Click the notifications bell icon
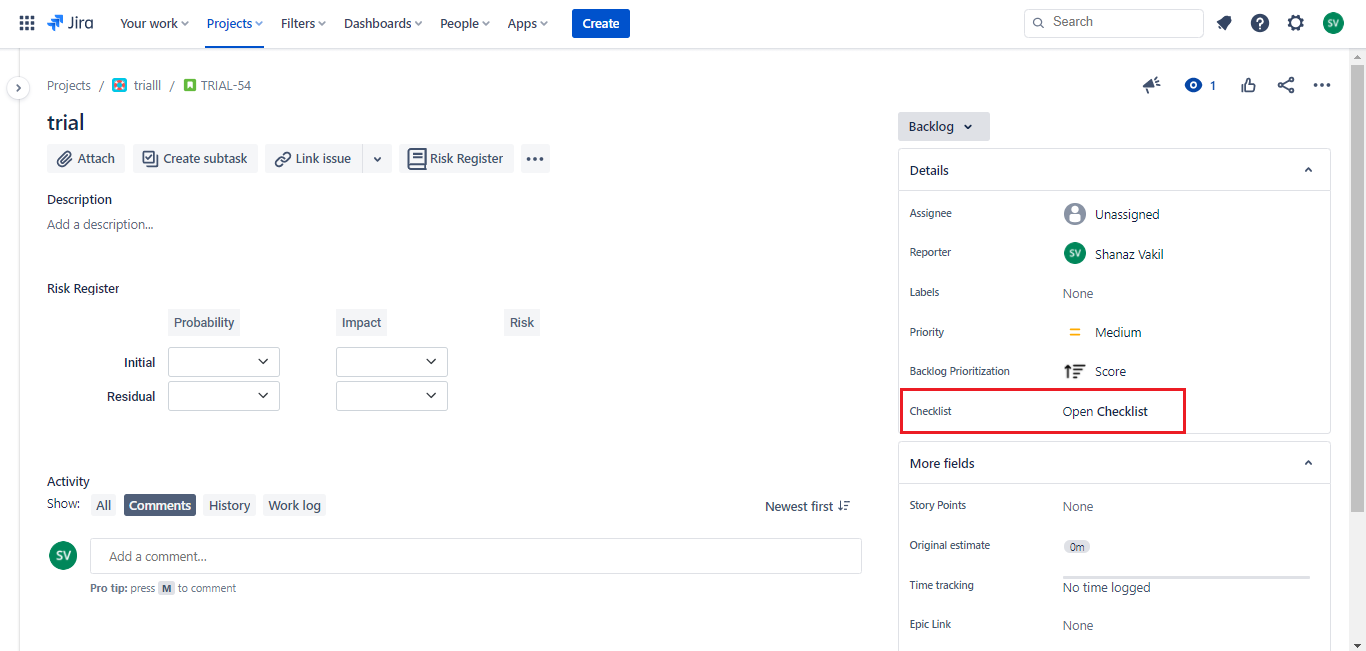The image size is (1366, 651). [x=1224, y=23]
